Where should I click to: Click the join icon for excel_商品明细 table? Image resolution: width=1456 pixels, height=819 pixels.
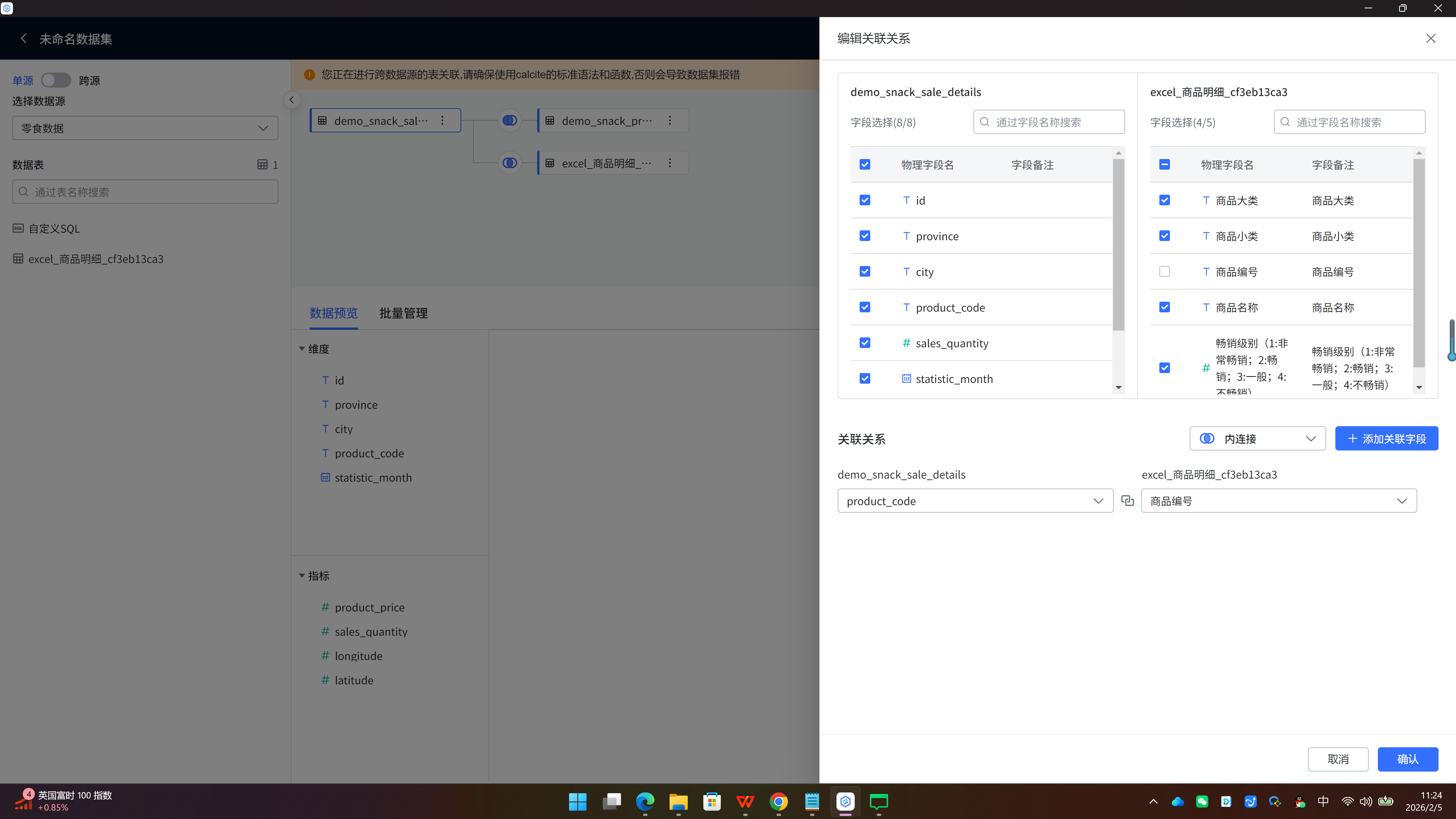pyautogui.click(x=509, y=163)
